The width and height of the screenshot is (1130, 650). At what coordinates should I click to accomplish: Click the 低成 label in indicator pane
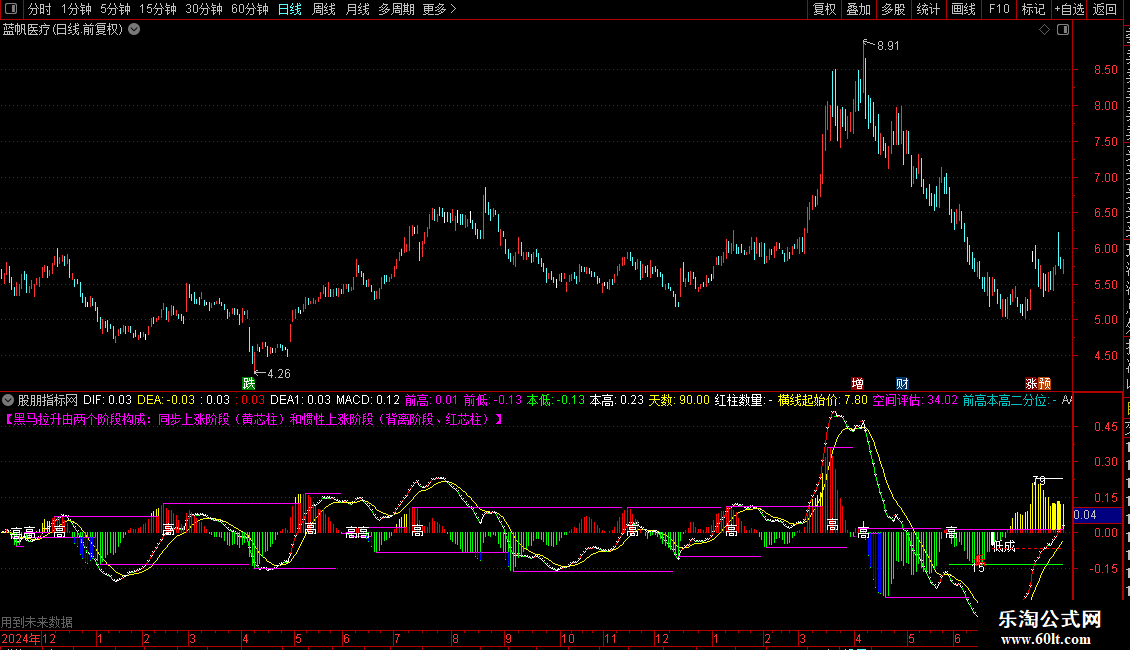click(x=1004, y=546)
